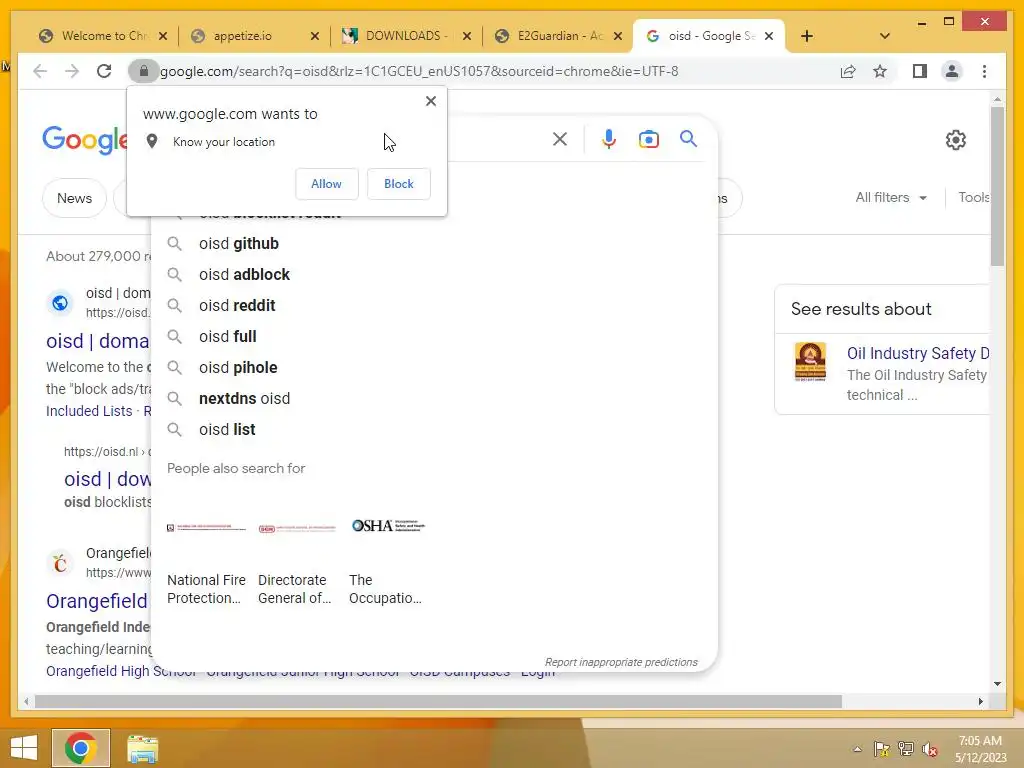Open the network tray icon
Viewport: 1024px width, 768px height.
click(x=906, y=749)
